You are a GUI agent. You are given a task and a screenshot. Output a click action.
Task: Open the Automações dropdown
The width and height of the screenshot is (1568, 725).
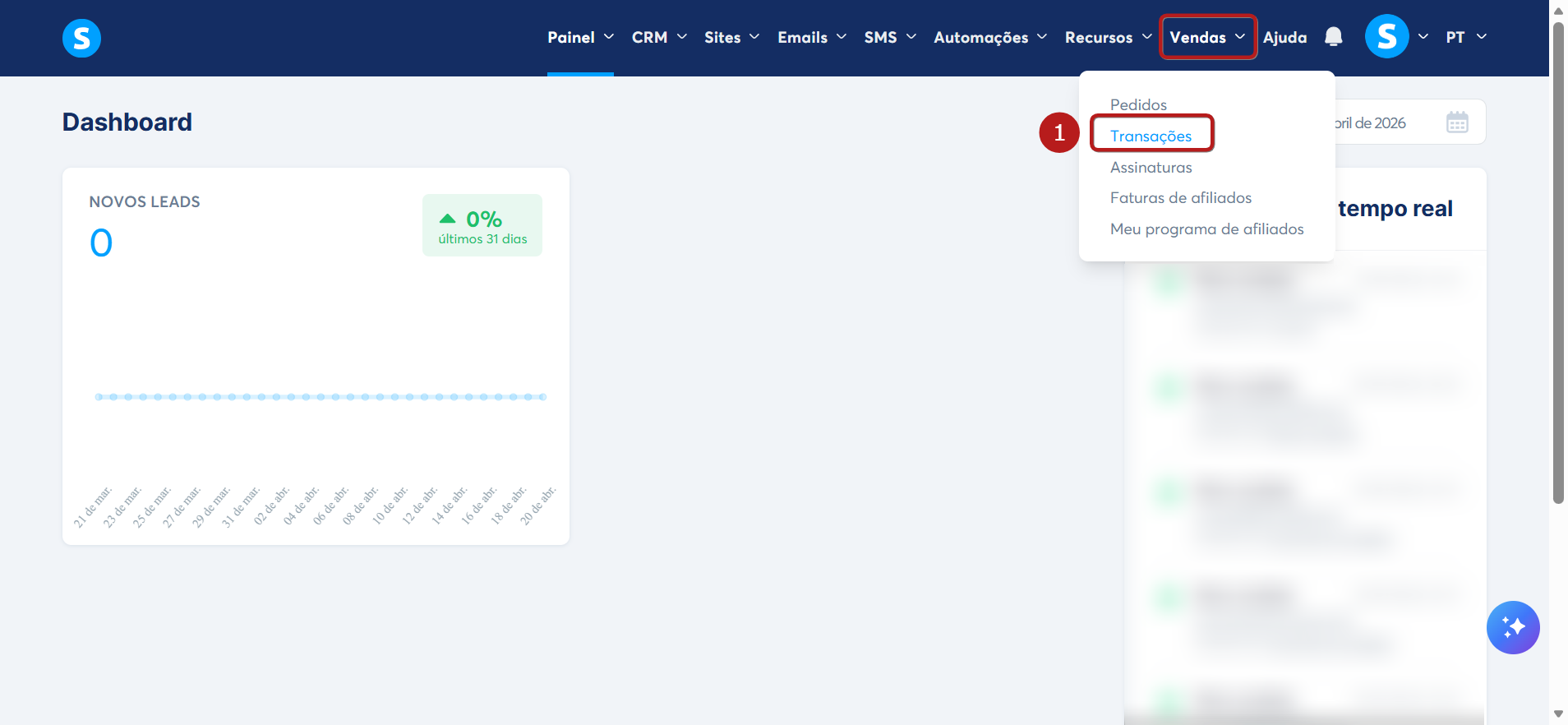point(990,37)
